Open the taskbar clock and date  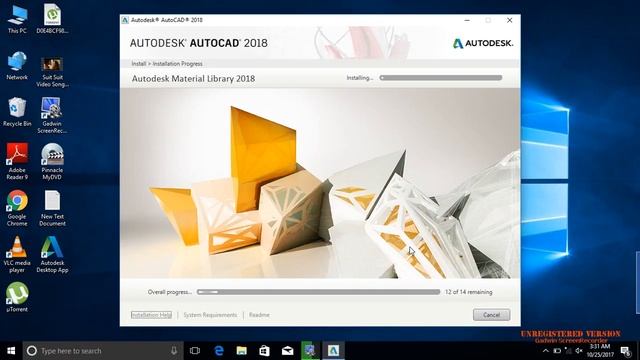(600, 351)
